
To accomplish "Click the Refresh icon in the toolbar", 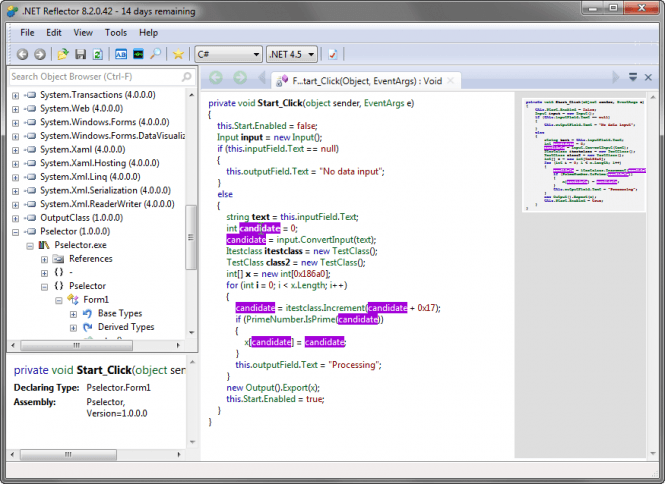I will [x=98, y=54].
